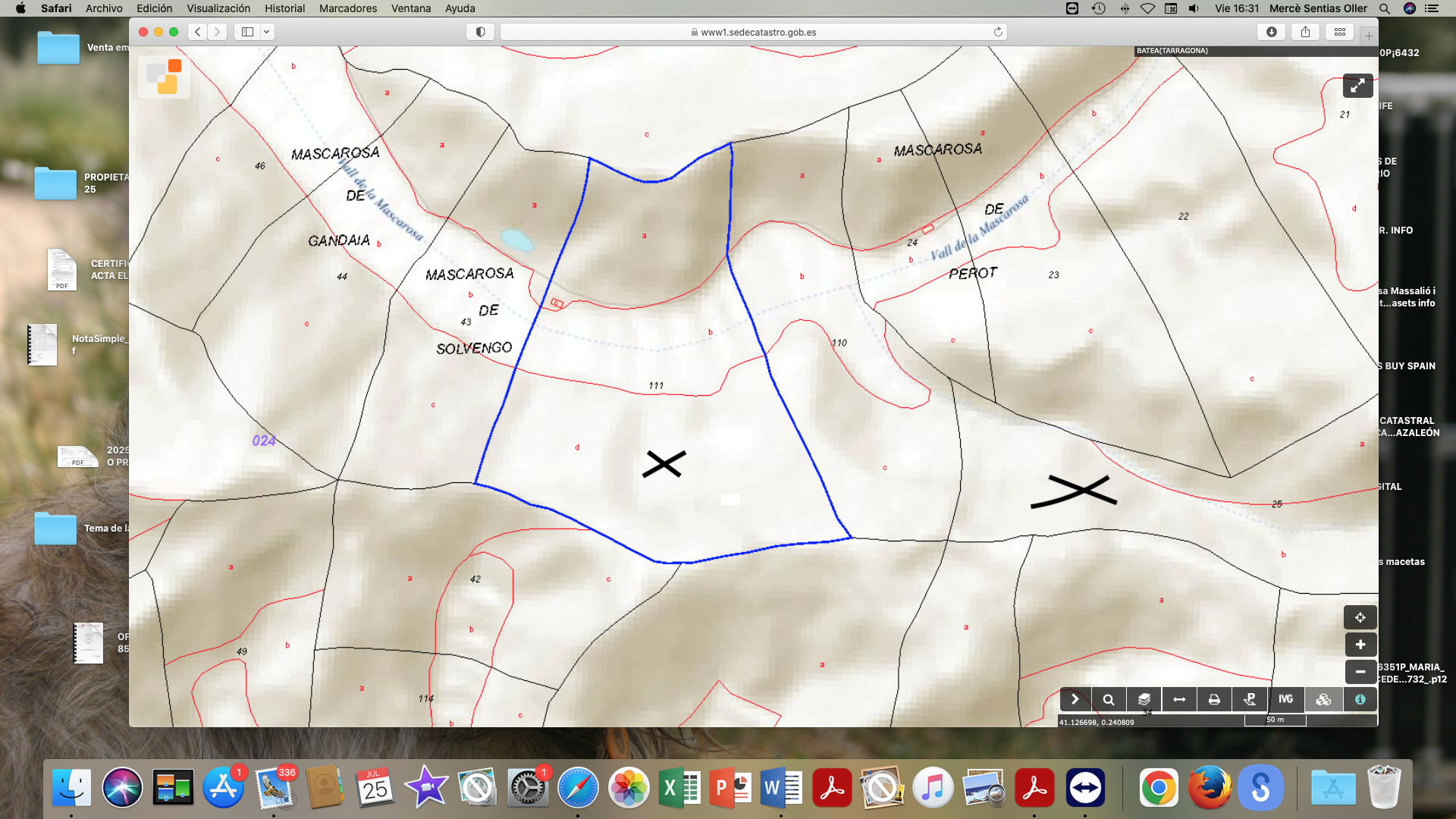Click the sedecatastro address bar
Screen dimensions: 1456x819
753,32
